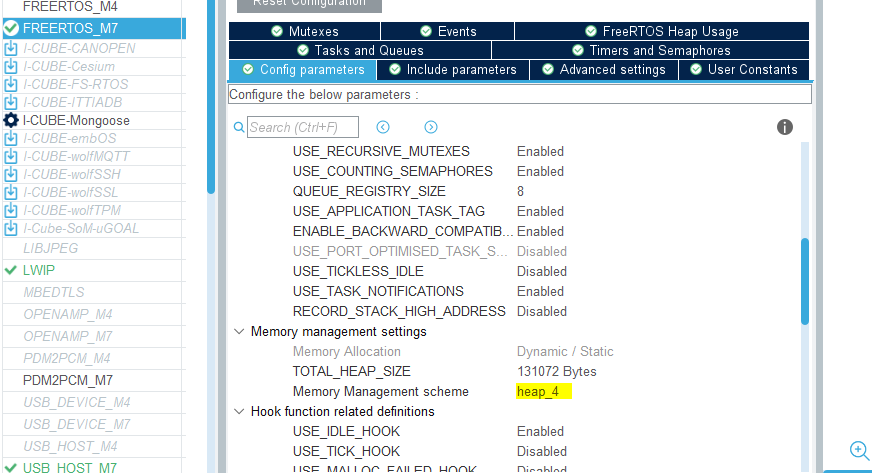872x473 pixels.
Task: Click green check icon of FREERTOS_M7
Action: click(x=11, y=28)
